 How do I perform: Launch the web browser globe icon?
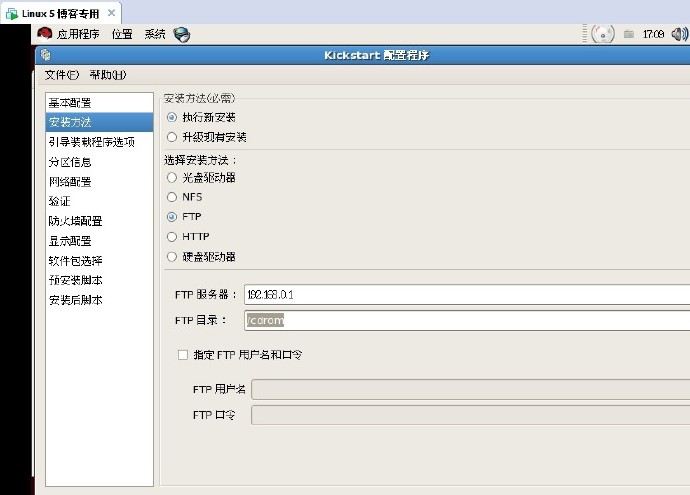(181, 34)
